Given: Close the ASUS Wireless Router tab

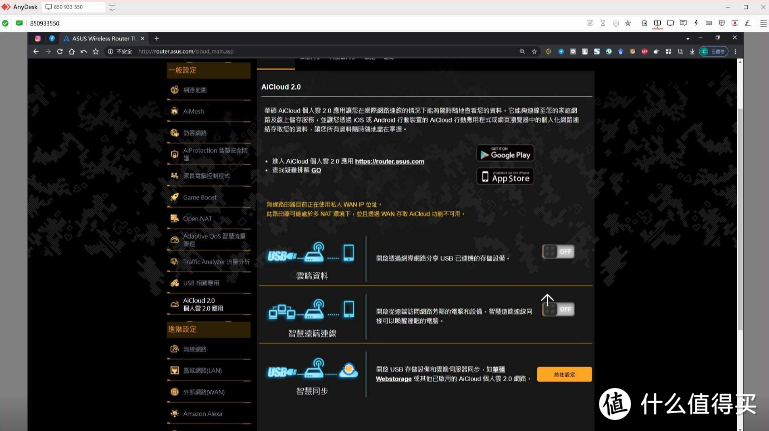Looking at the screenshot, I should (x=143, y=38).
